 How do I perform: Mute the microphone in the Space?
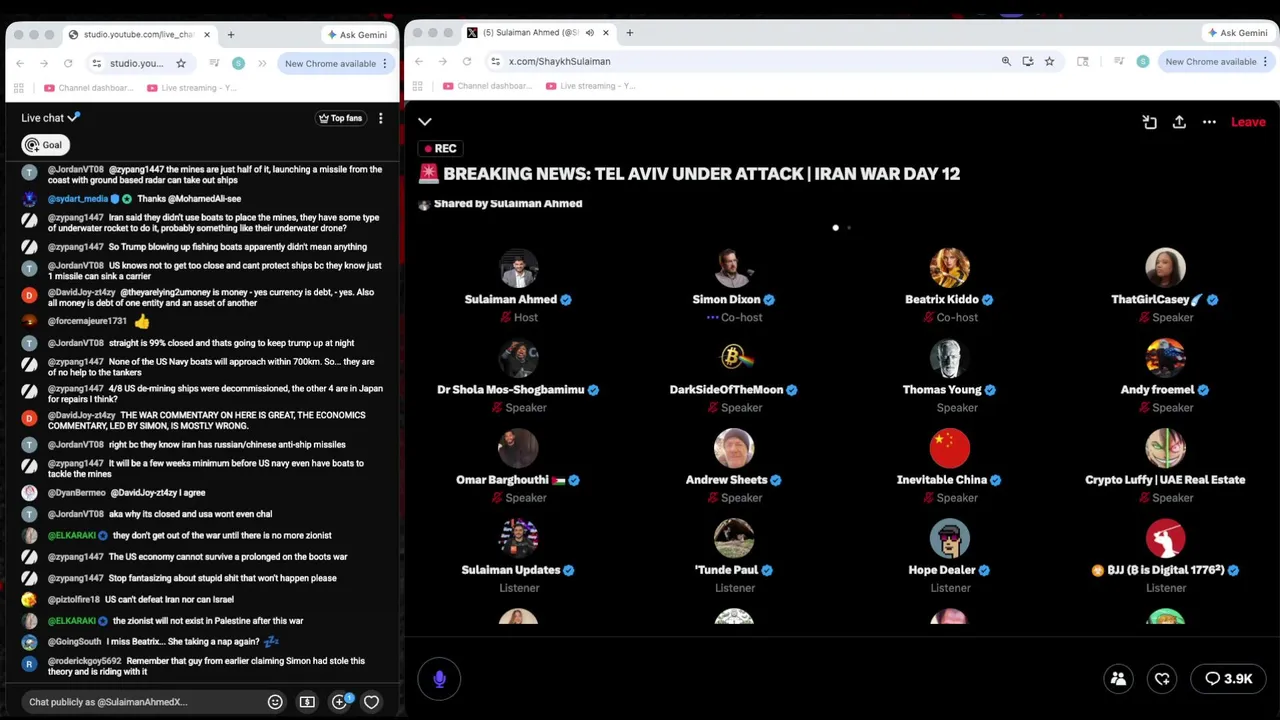pyautogui.click(x=439, y=679)
